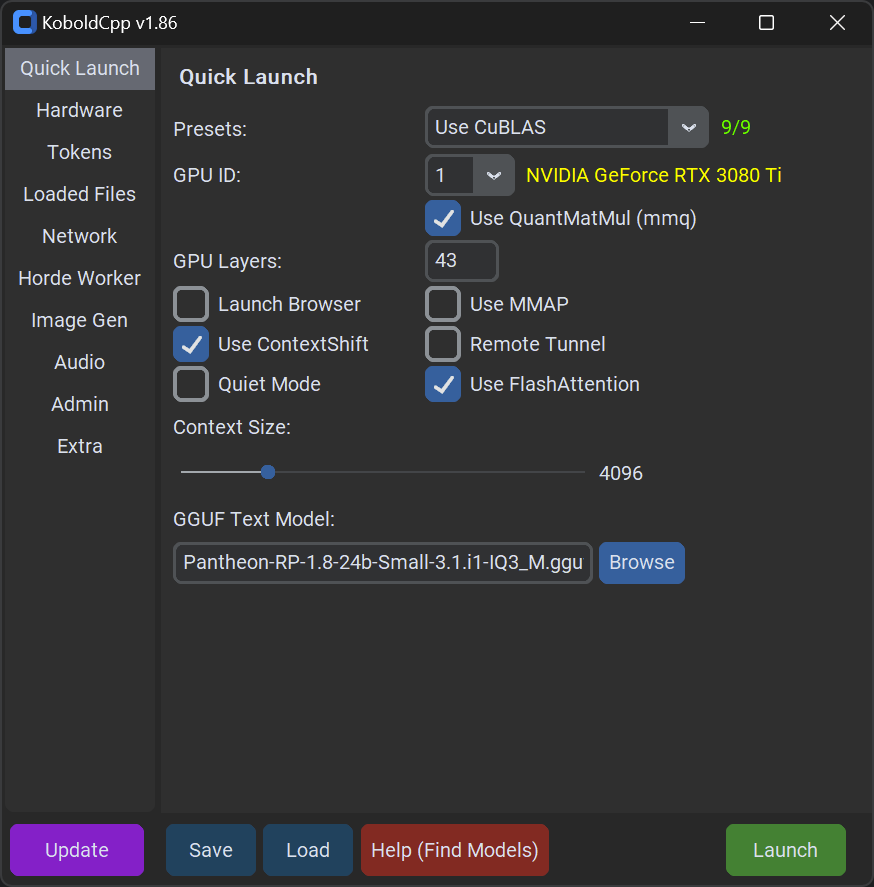The image size is (874, 887).
Task: Open the Admin tab
Action: [80, 404]
